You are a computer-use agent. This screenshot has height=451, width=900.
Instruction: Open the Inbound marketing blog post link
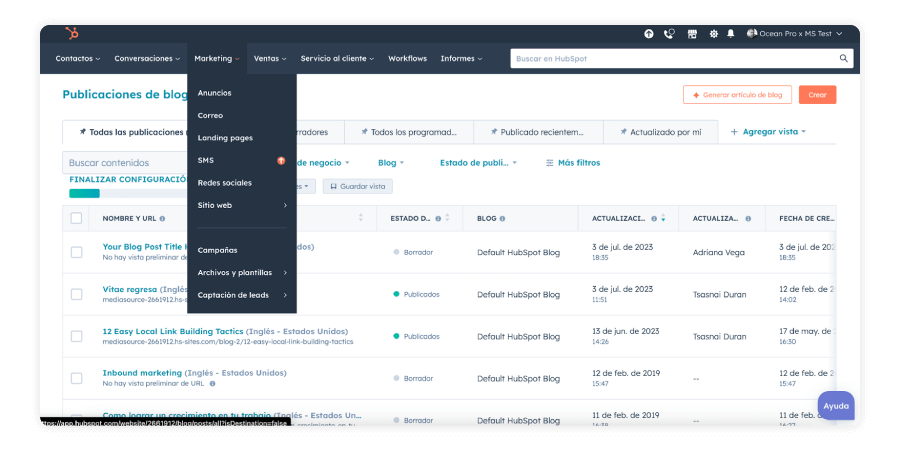pos(142,373)
